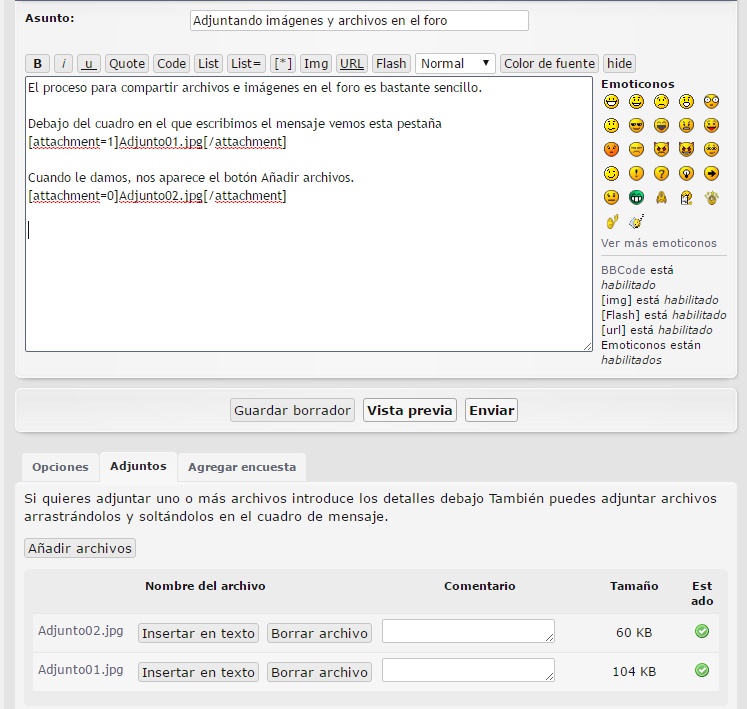
Task: Insert the angry yellow emoticon gritting teeth
Action: click(x=686, y=125)
